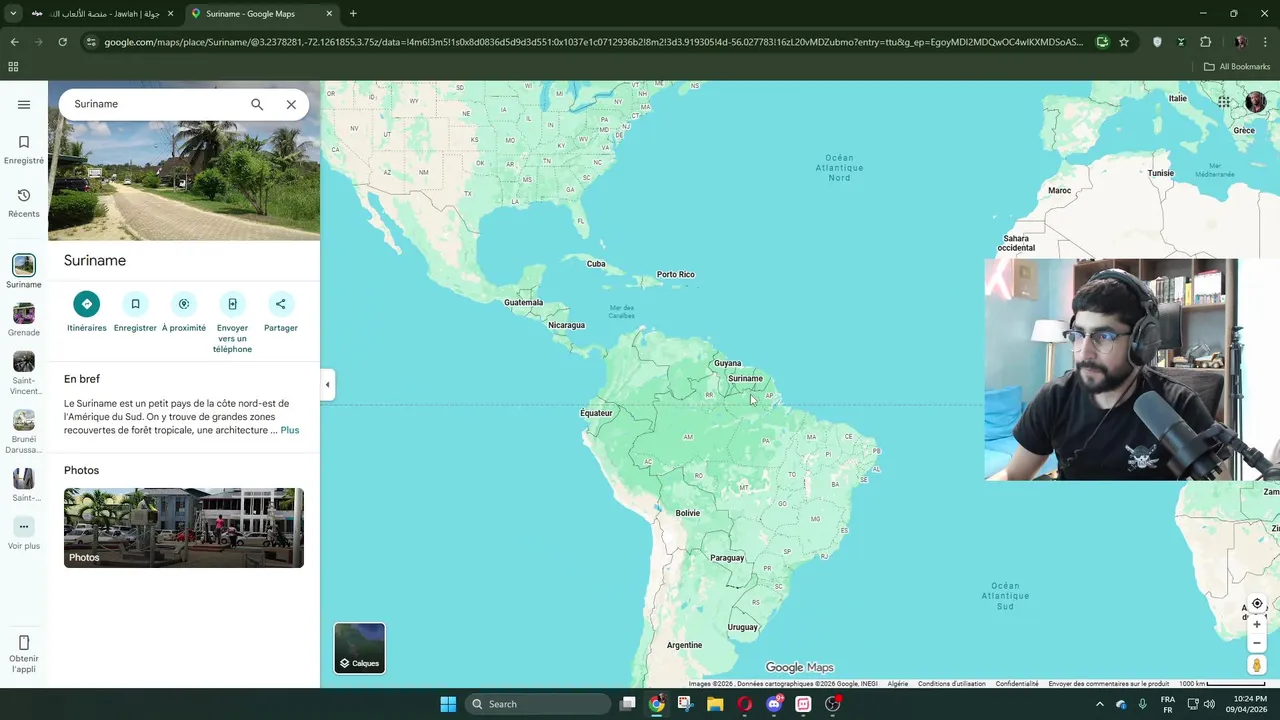Open the All Bookmarks folder

click(x=1237, y=67)
